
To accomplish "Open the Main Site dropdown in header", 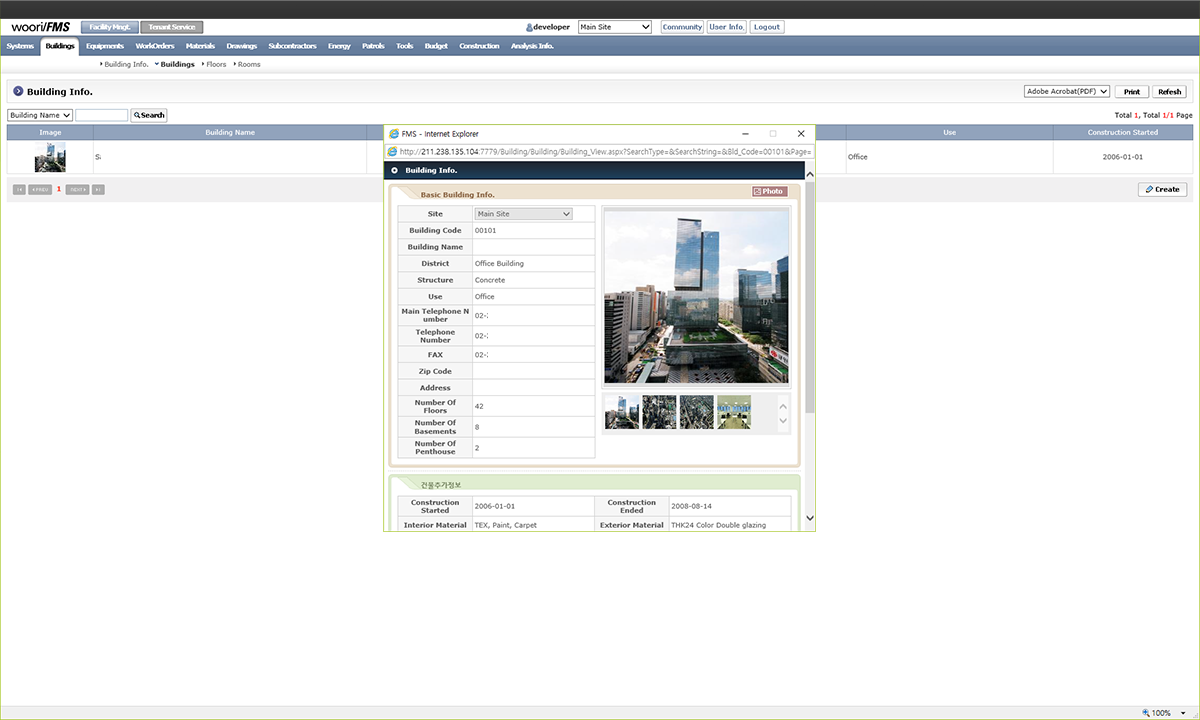I will tap(615, 27).
